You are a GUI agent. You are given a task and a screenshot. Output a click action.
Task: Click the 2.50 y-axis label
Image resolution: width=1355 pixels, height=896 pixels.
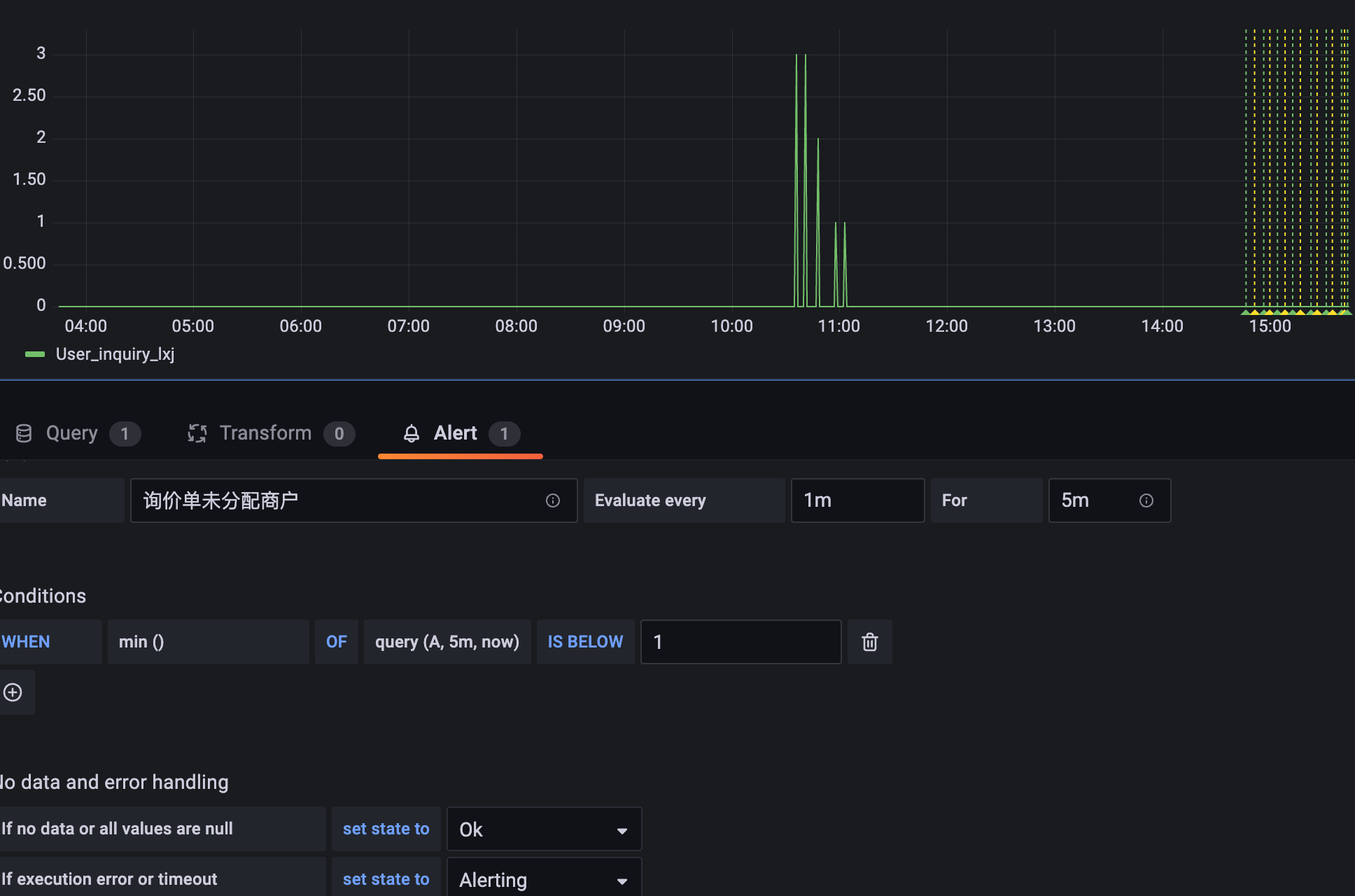(29, 95)
